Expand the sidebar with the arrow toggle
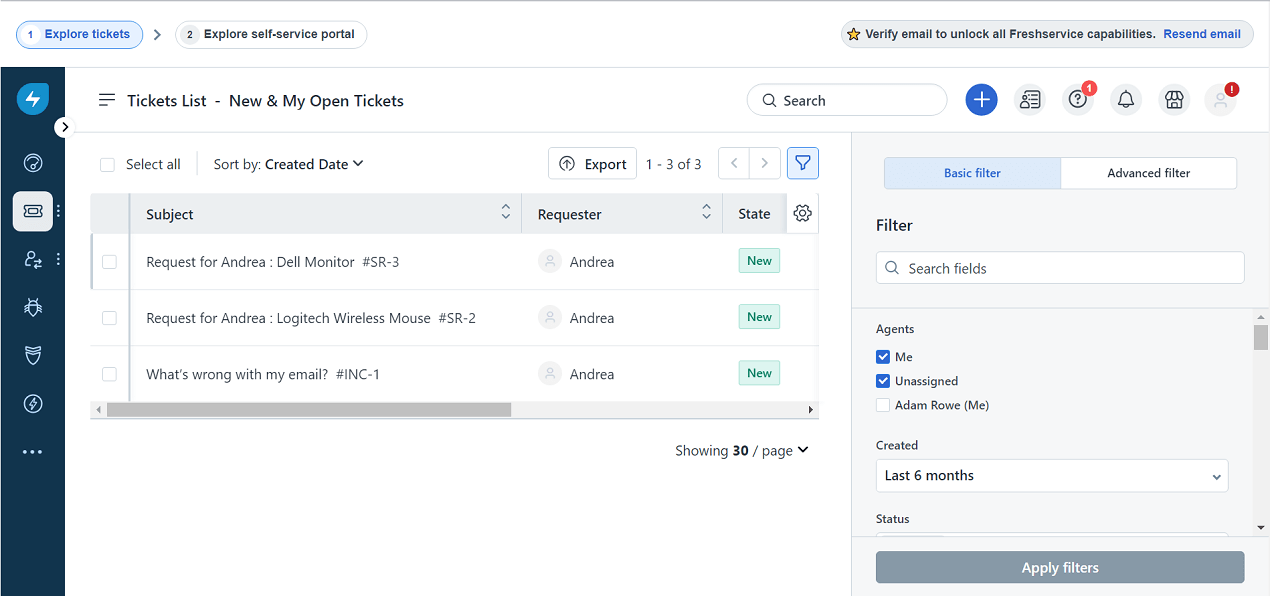Image resolution: width=1270 pixels, height=596 pixels. tap(64, 127)
